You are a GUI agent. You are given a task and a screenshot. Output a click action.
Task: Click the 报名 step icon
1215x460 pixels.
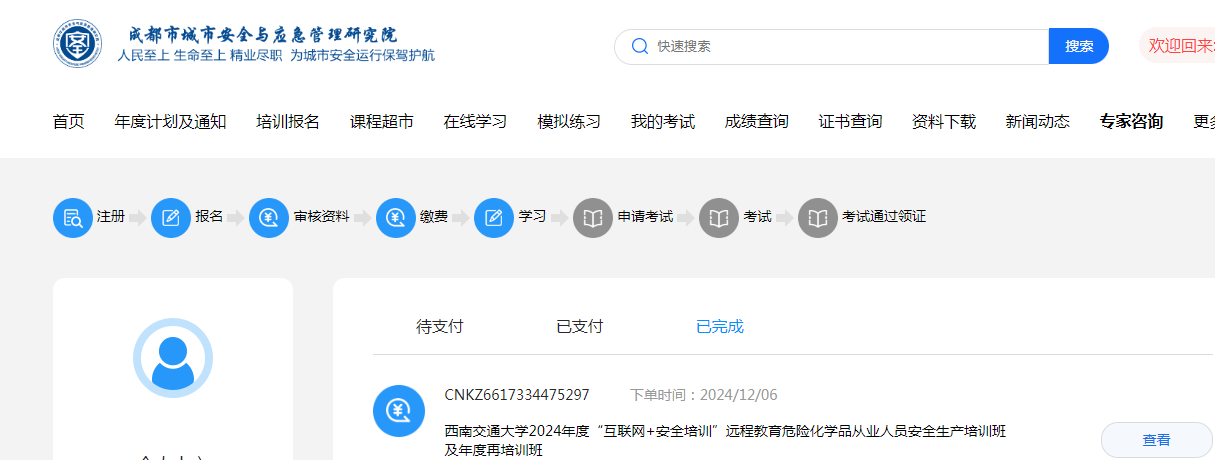(x=171, y=218)
